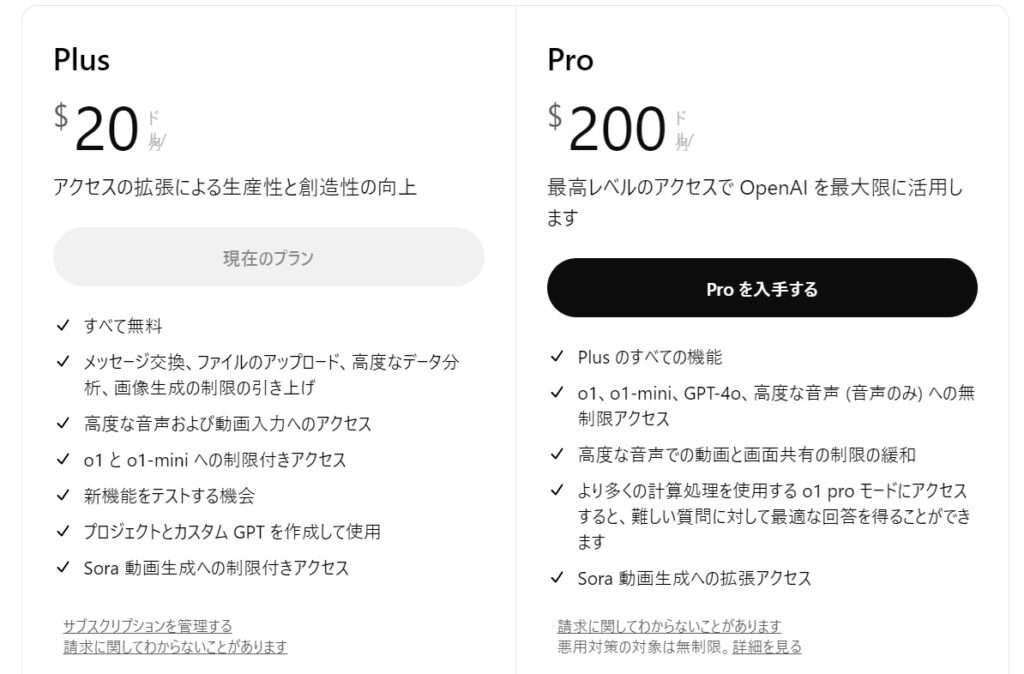Viewport: 1024px width, 674px height.
Task: Click the checkmark beside 新機能をテストする機会
Action: pos(63,496)
